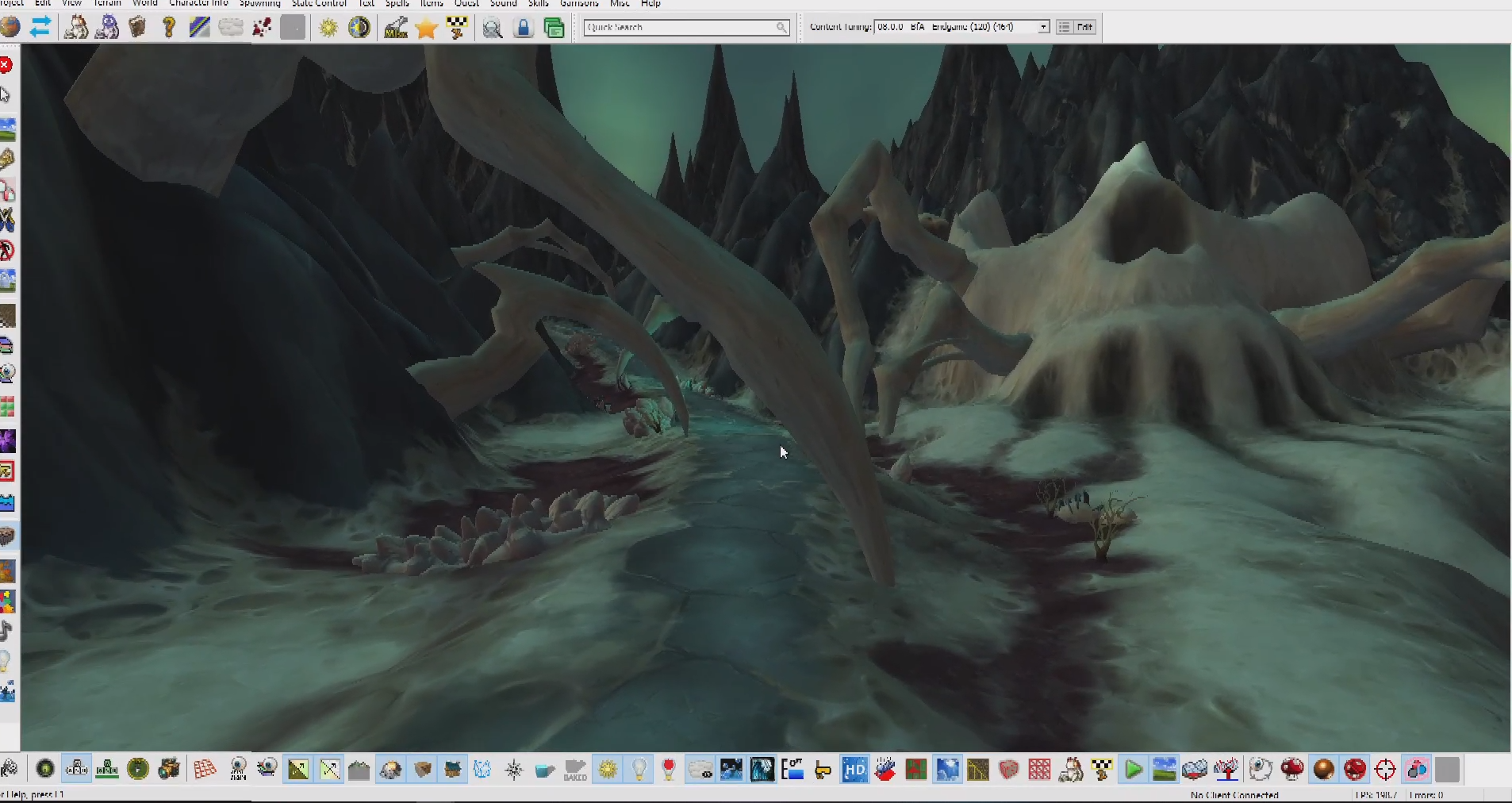
Task: Click the green stacked windows icon
Action: (x=555, y=28)
